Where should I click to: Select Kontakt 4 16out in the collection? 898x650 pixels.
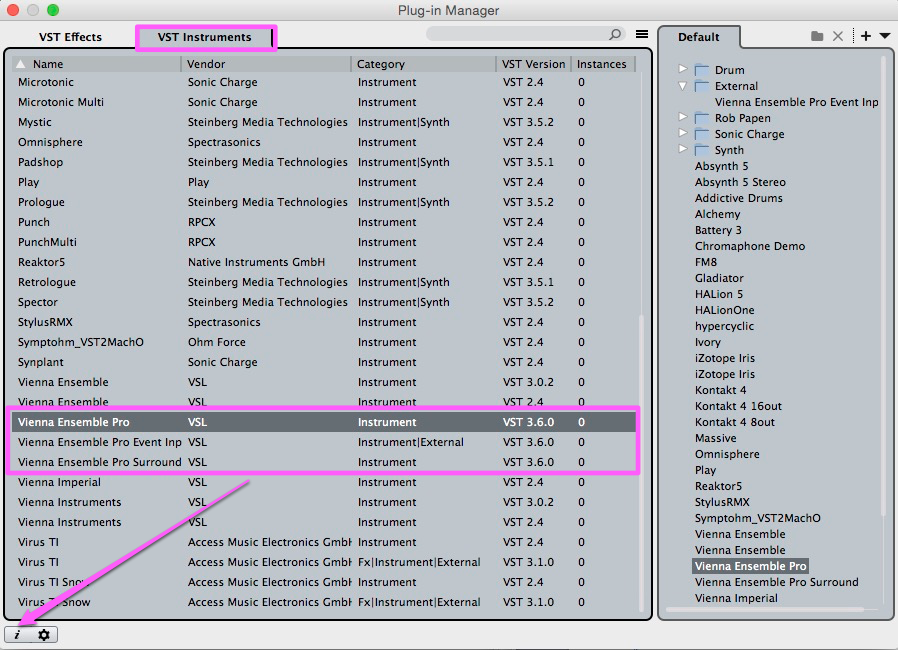[x=738, y=406]
